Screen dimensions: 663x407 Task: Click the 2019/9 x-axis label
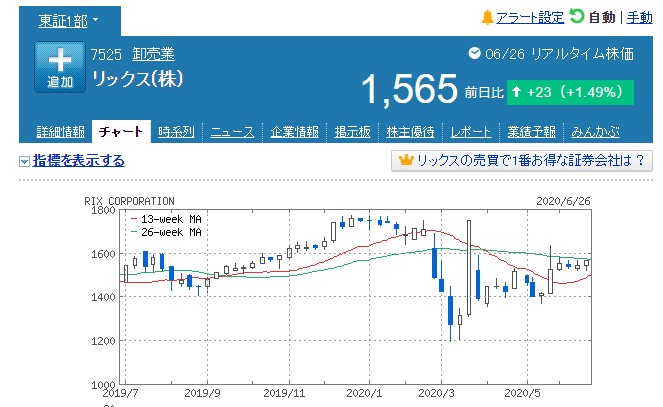click(202, 393)
